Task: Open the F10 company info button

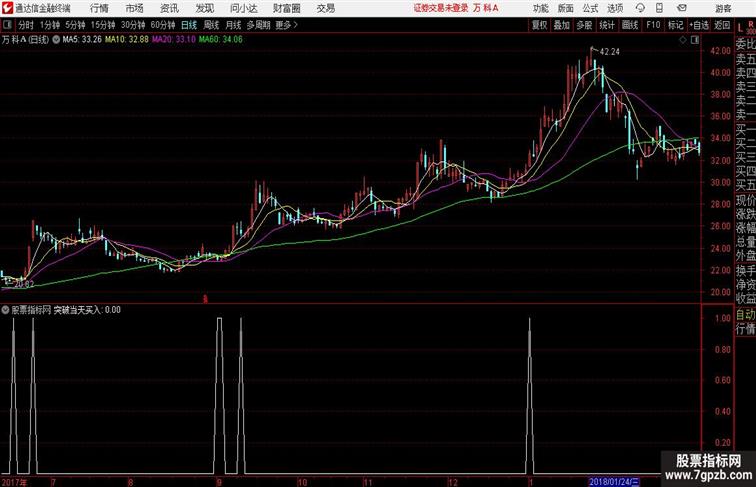Action: pyautogui.click(x=653, y=25)
